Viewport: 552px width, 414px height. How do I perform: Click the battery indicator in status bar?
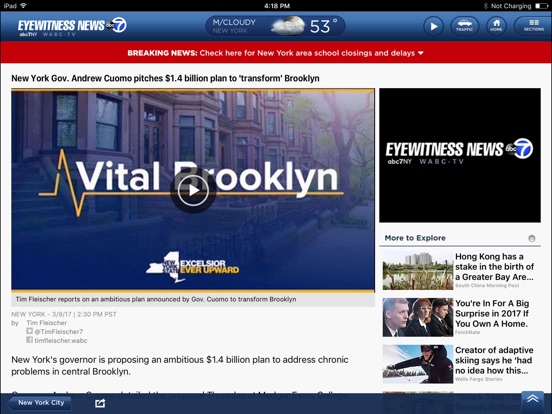(x=541, y=6)
